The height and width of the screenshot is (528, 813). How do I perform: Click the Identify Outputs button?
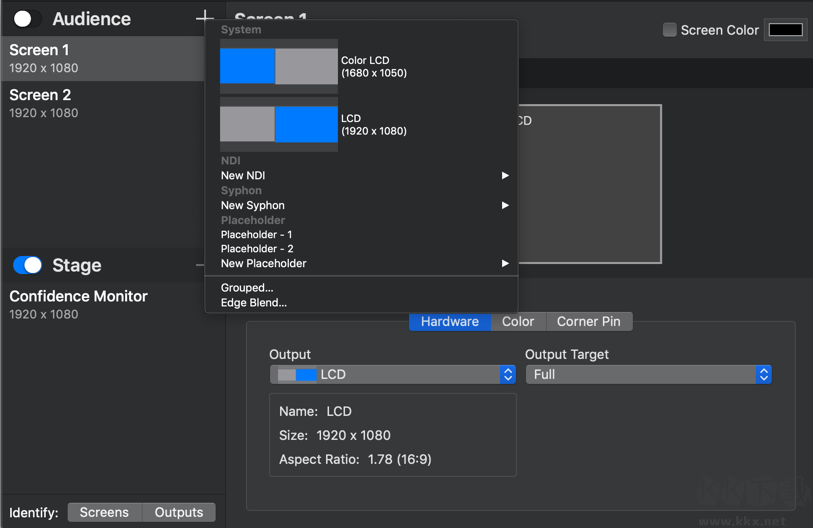pyautogui.click(x=179, y=512)
